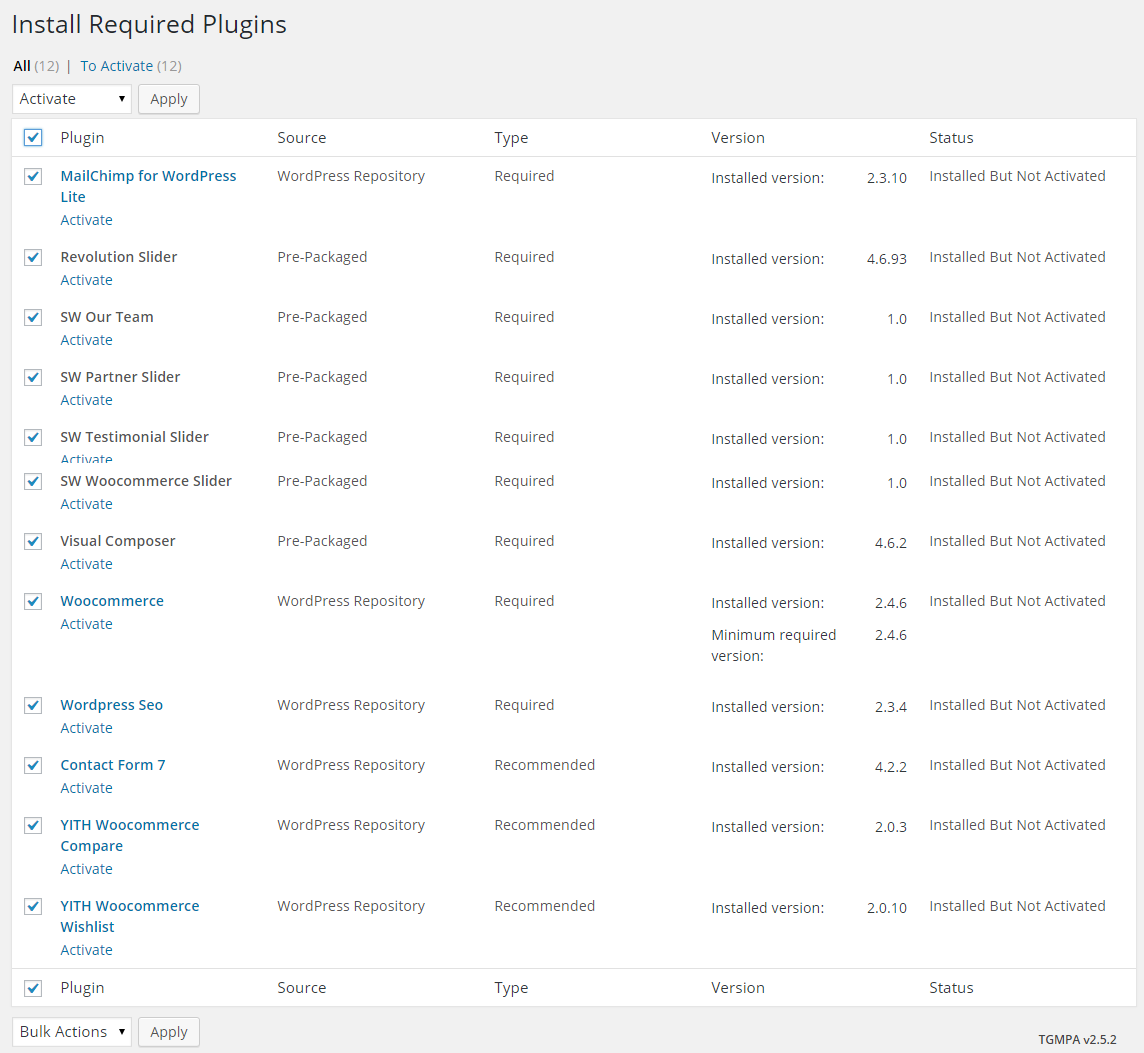
Task: Click the Status column label in the footer
Action: (x=951, y=988)
